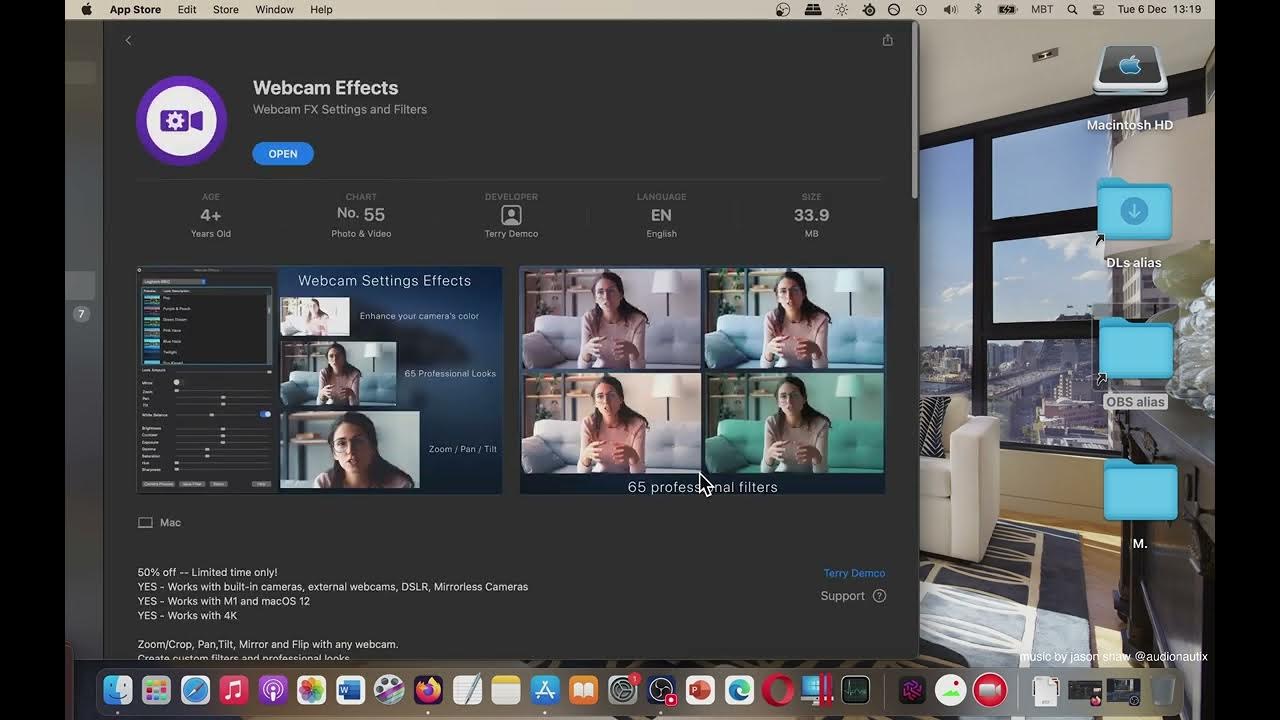This screenshot has width=1280, height=720.
Task: Launch PowerPoint from the Dock
Action: point(700,690)
